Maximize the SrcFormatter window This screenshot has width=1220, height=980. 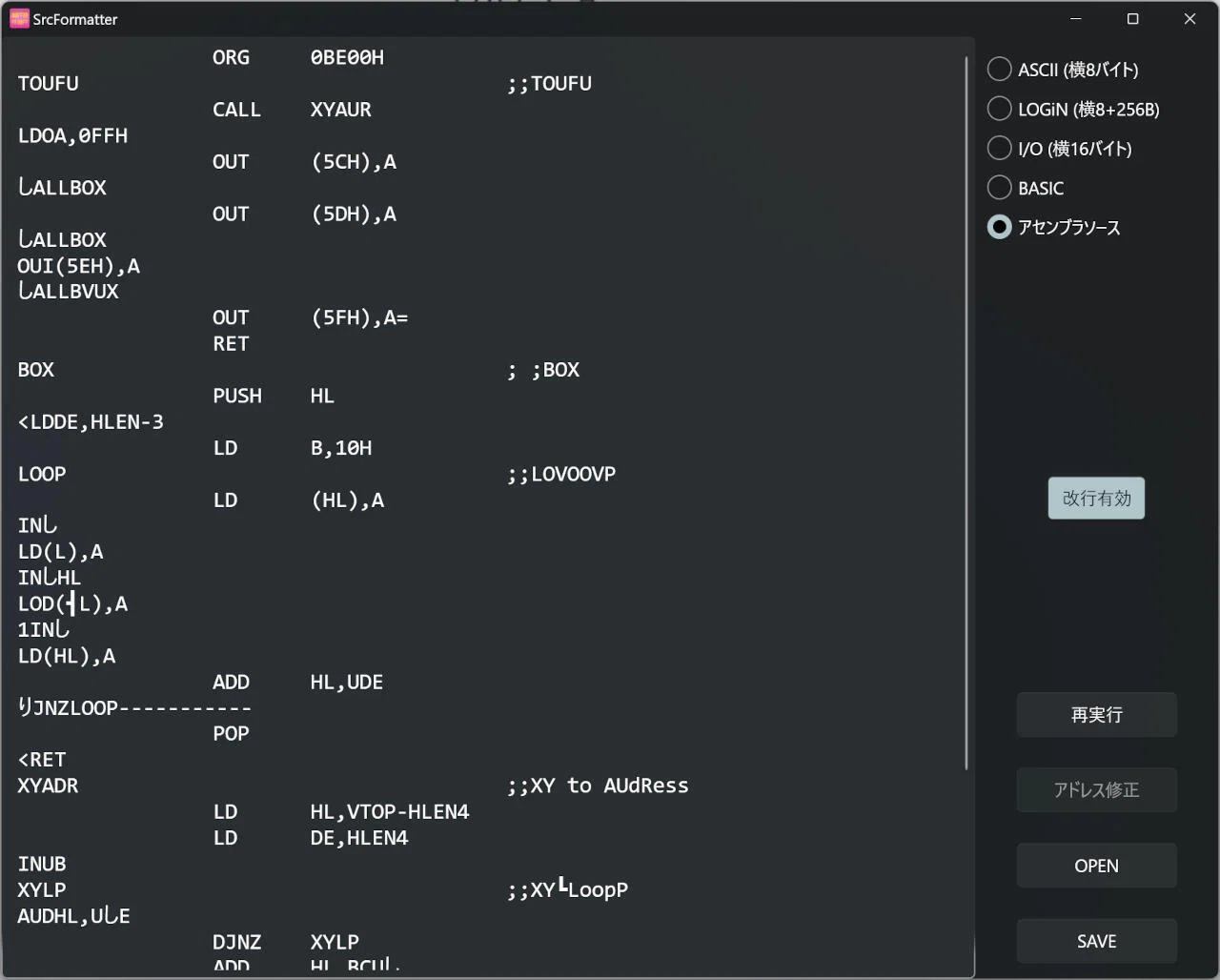point(1132,19)
